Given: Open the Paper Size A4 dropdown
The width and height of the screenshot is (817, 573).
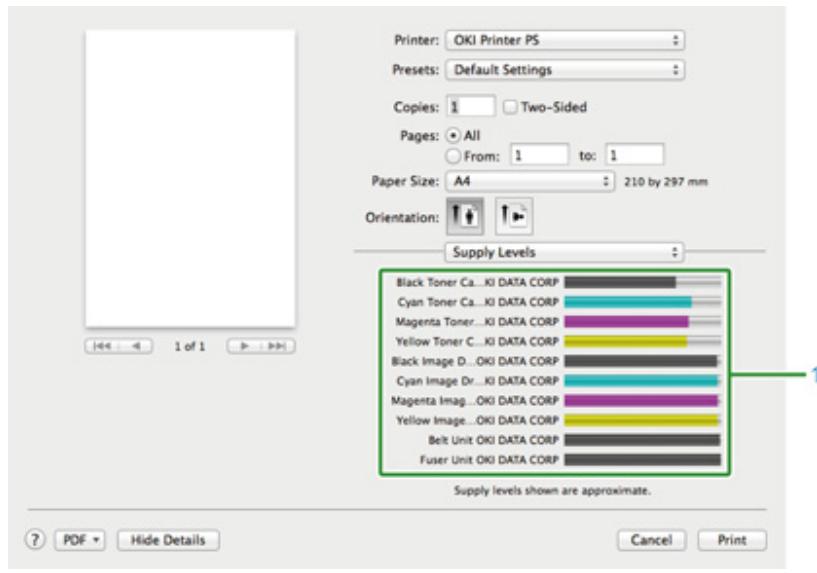Looking at the screenshot, I should [530, 183].
